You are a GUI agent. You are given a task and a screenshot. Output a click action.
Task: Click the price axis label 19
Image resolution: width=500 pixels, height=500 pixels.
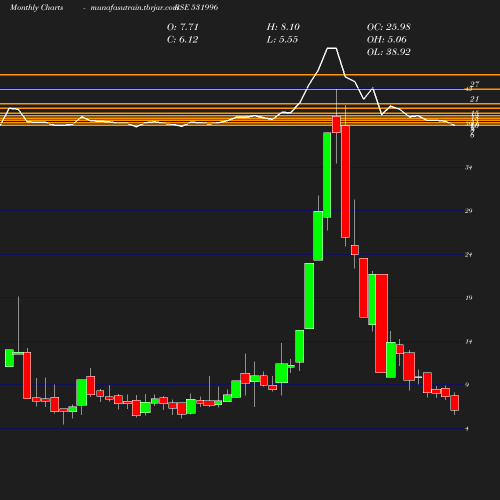click(469, 298)
